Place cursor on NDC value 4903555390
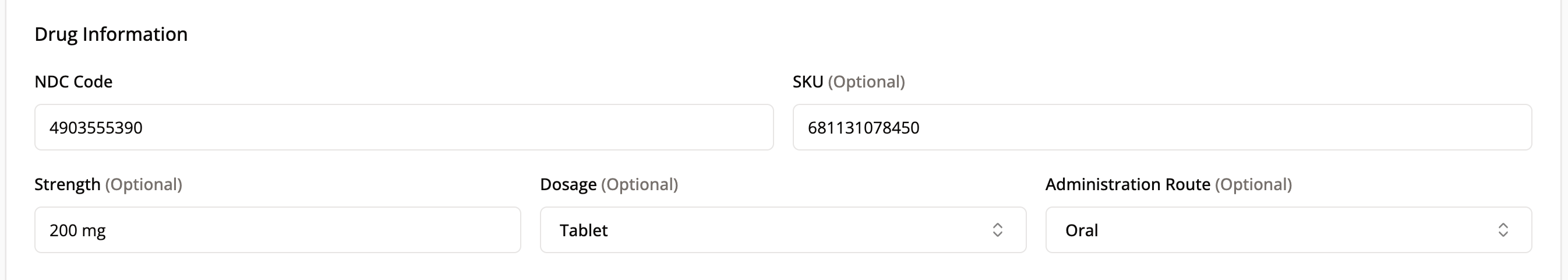The image size is (1568, 280). (x=96, y=128)
